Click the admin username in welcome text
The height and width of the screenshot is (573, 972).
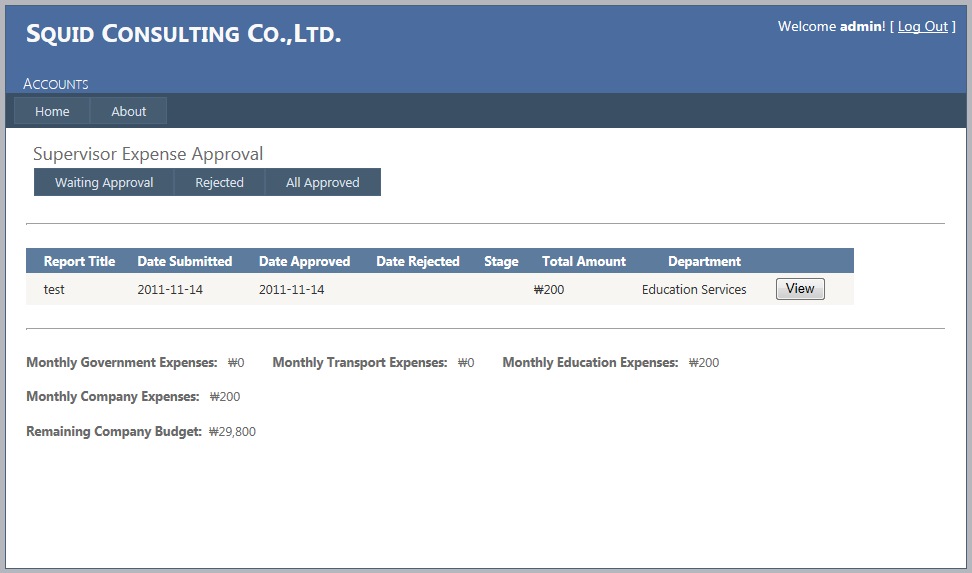(x=860, y=27)
